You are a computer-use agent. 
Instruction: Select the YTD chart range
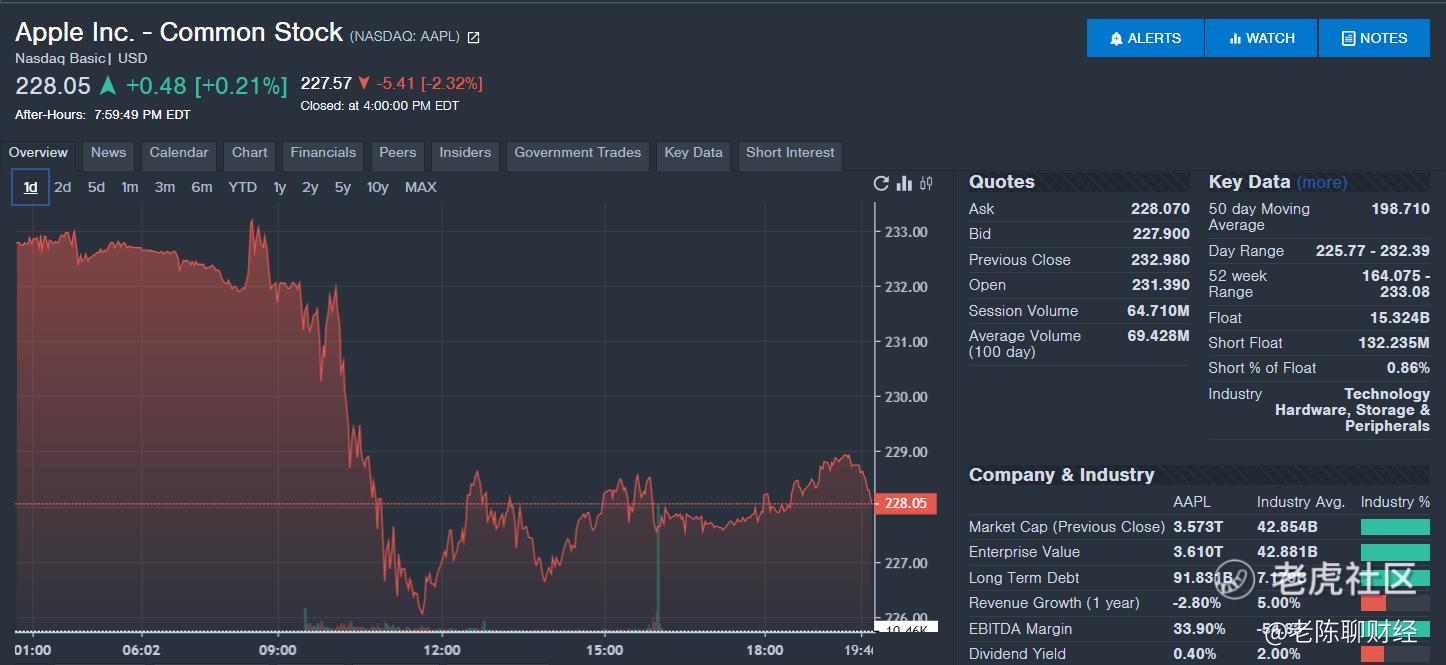pos(242,187)
